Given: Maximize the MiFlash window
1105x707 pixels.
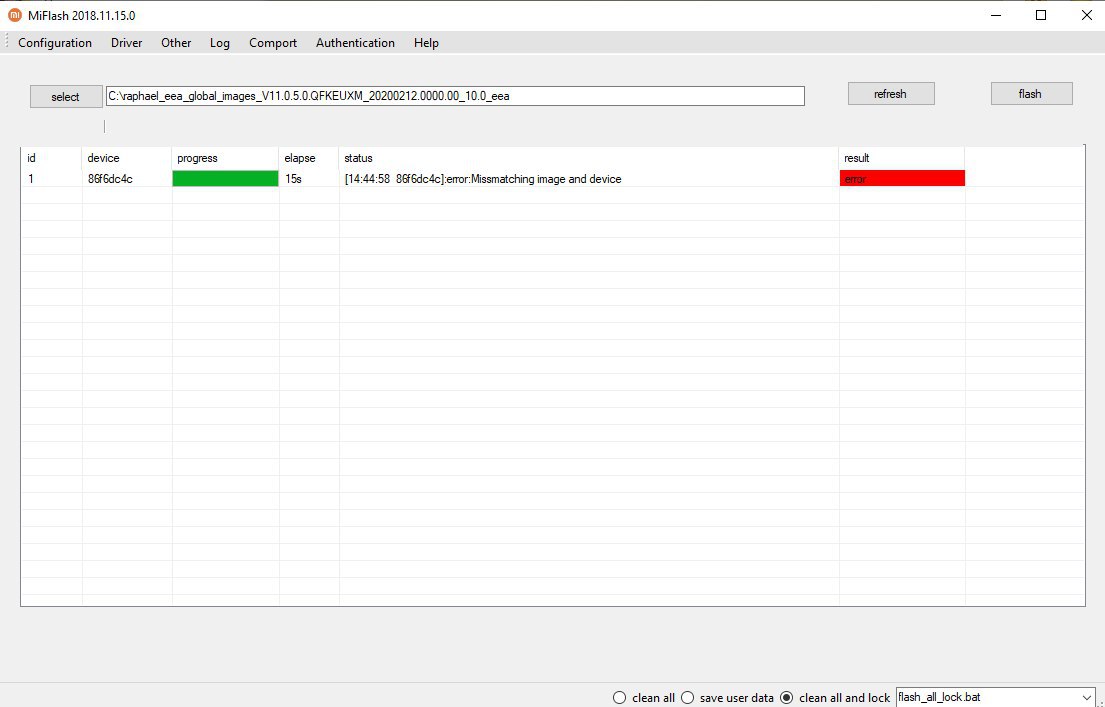Looking at the screenshot, I should (1041, 16).
